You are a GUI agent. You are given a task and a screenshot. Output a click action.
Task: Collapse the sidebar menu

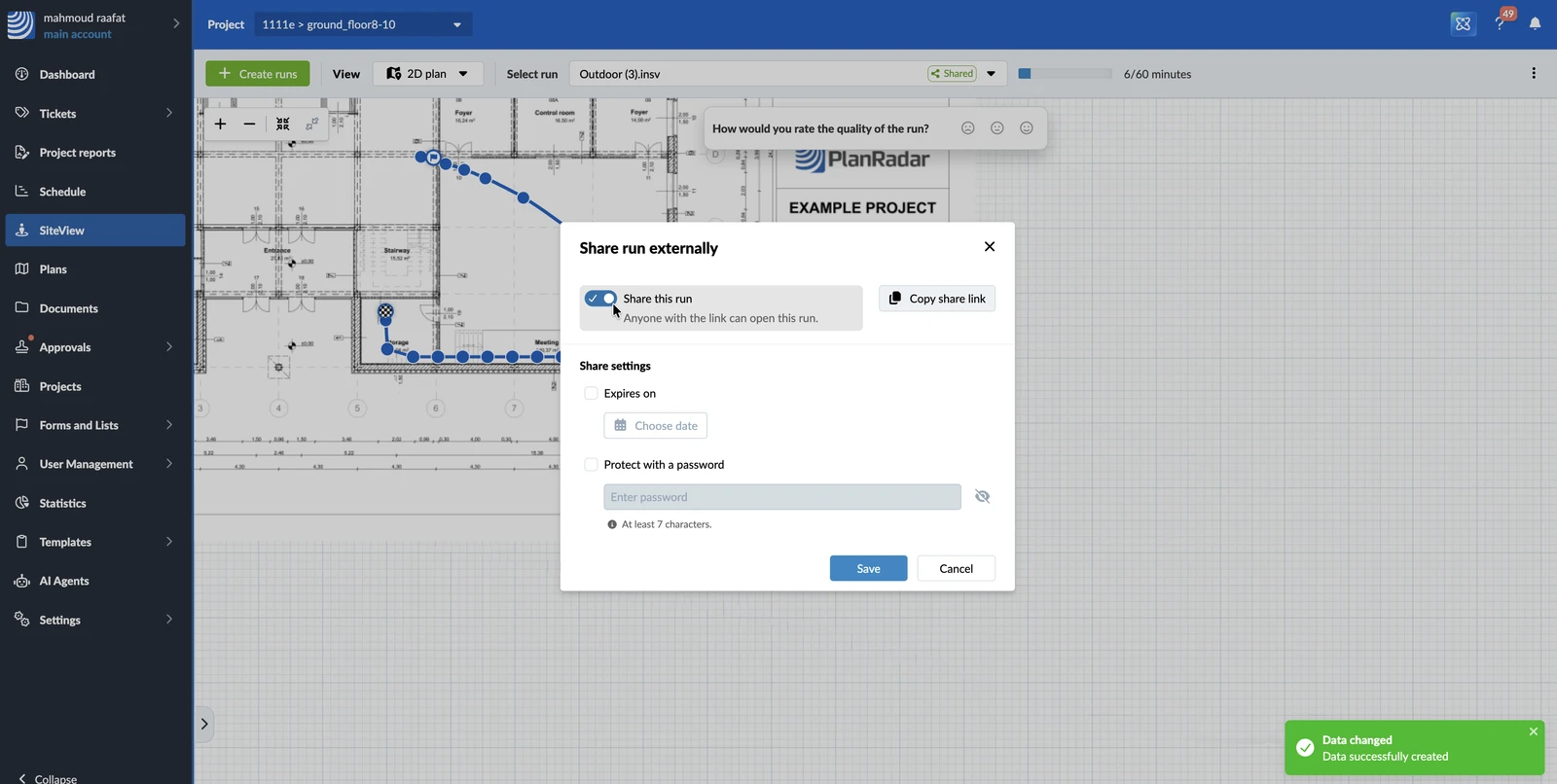pos(48,778)
